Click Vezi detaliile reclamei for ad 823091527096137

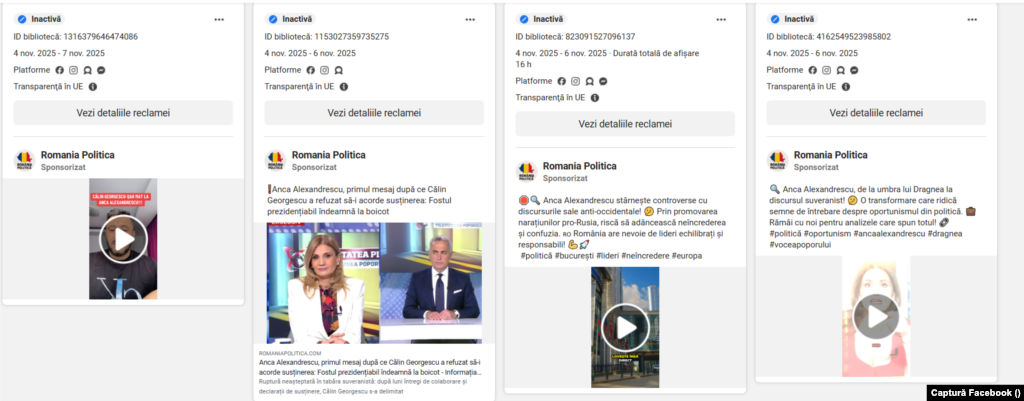tap(625, 124)
